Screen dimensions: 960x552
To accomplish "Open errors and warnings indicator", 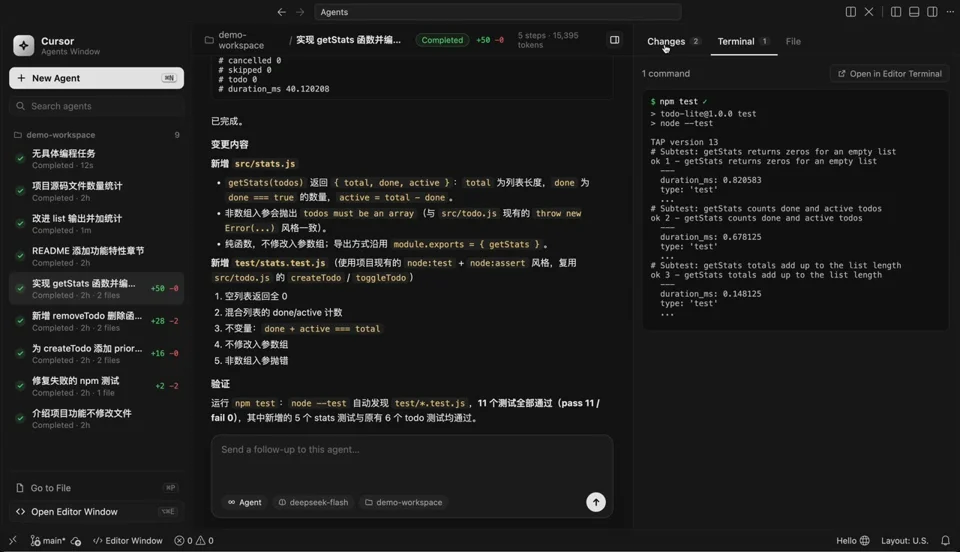I will (194, 540).
